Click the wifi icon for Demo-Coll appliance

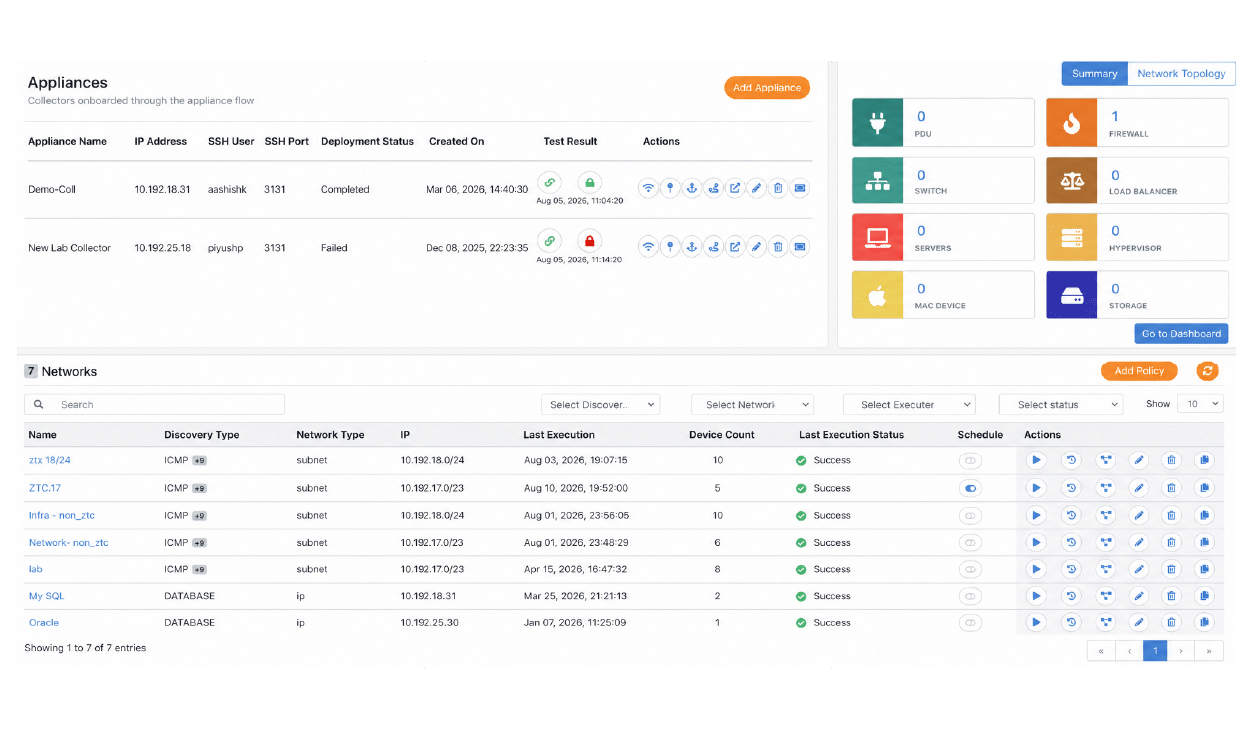pos(648,187)
